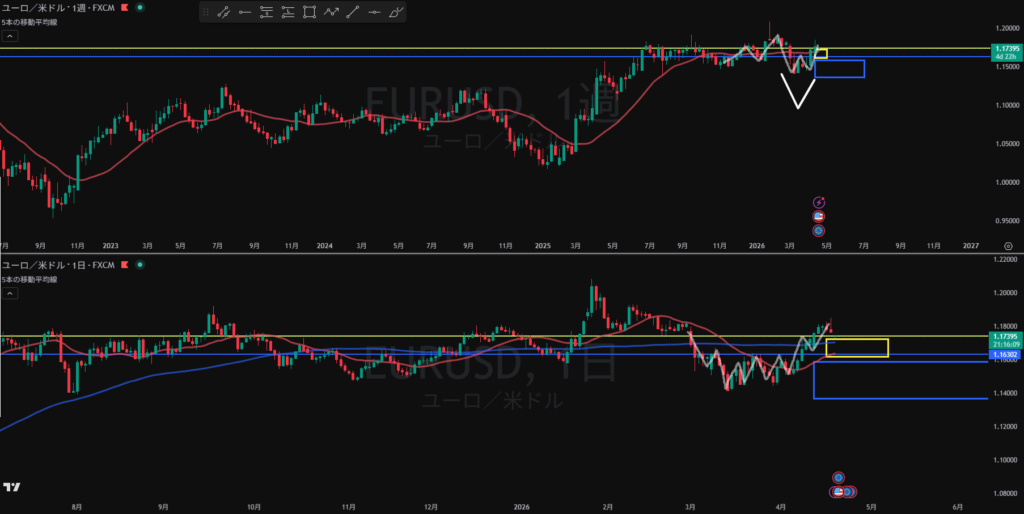Click the US flag economic event on weekly chart
The width and height of the screenshot is (1024, 514).
pos(819,217)
